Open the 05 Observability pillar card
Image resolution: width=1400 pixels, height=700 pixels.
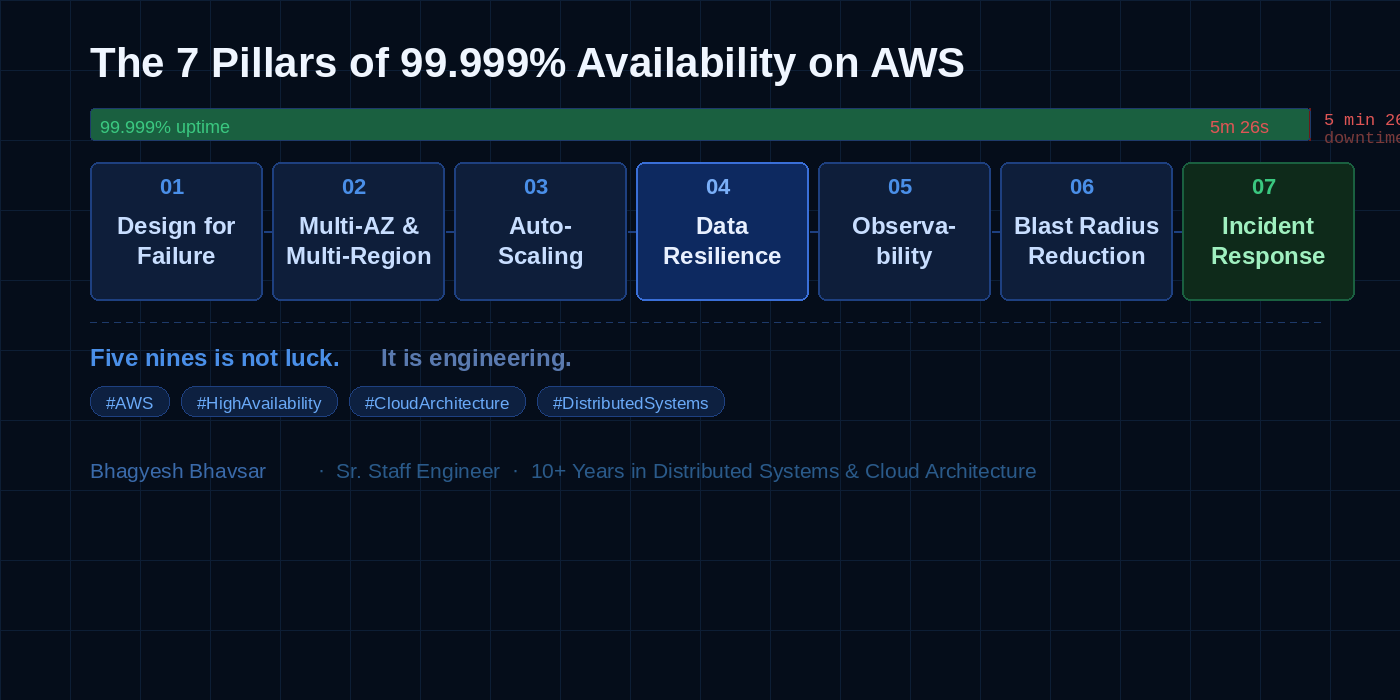tap(904, 231)
